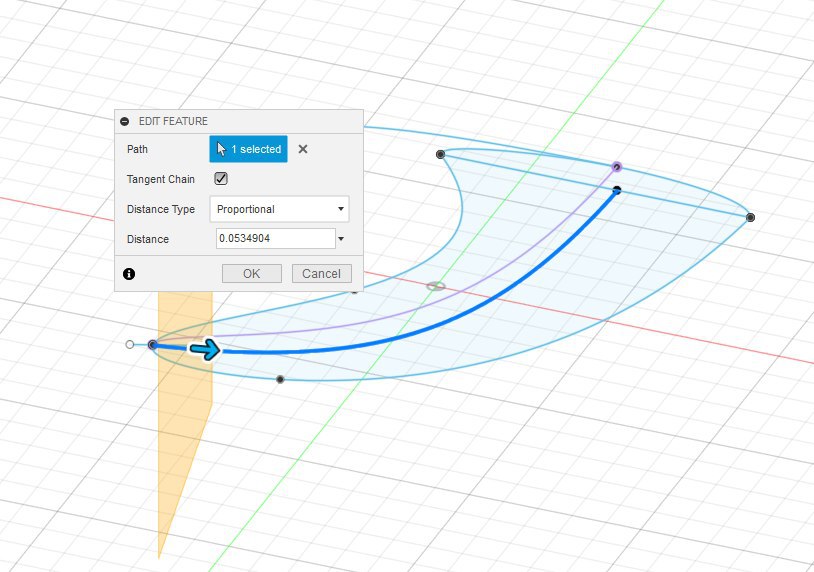
Task: Open the Distance Type dropdown
Action: tap(279, 209)
